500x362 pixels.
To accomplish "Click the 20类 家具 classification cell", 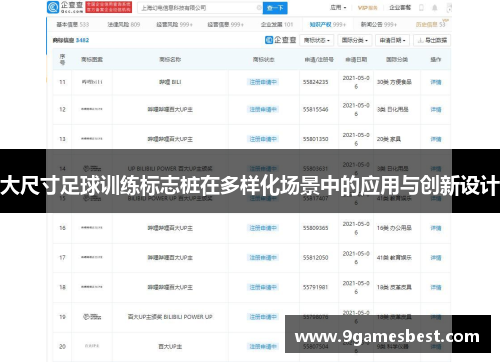I will coord(389,139).
